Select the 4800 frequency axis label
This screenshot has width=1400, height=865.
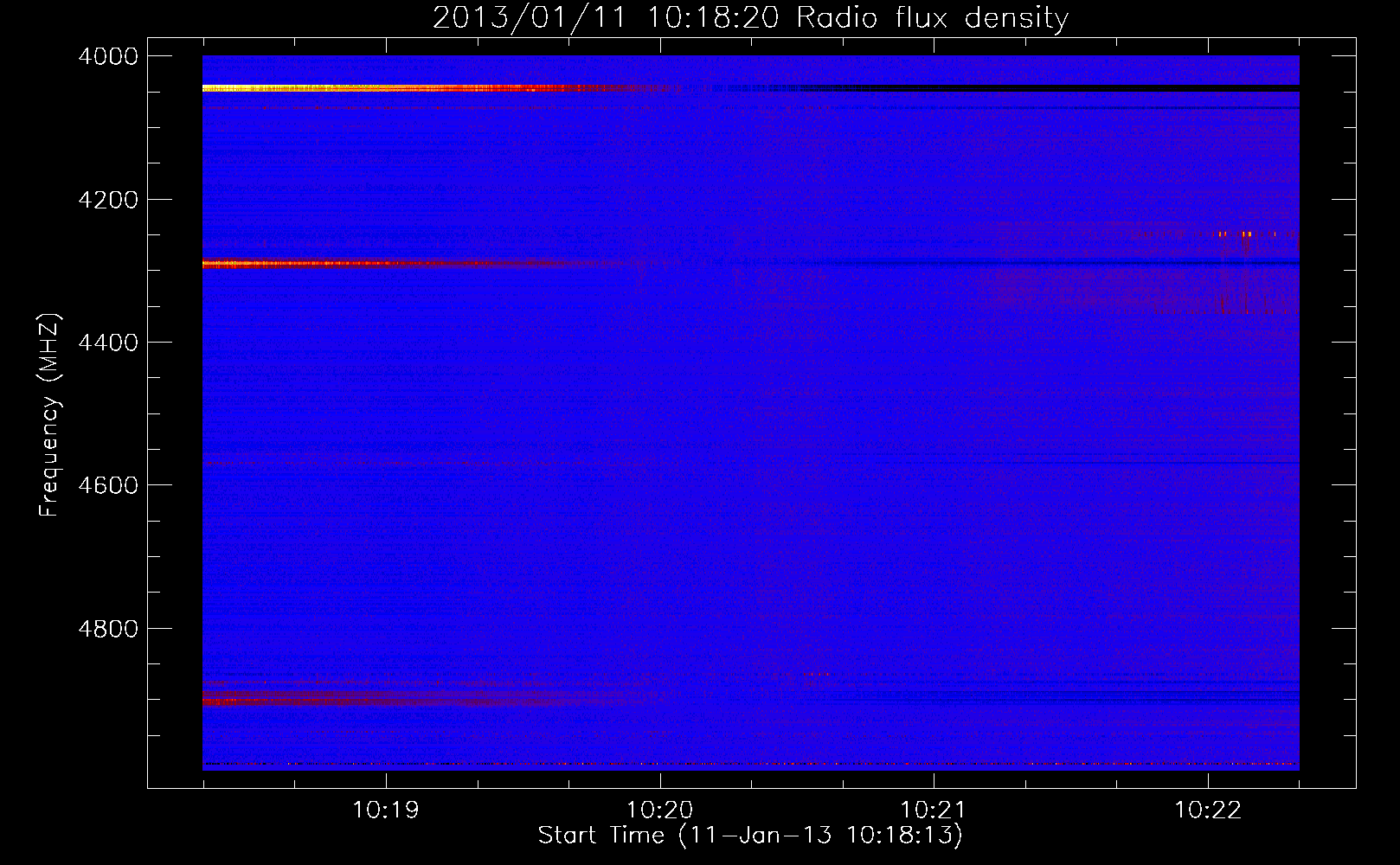pyautogui.click(x=108, y=628)
